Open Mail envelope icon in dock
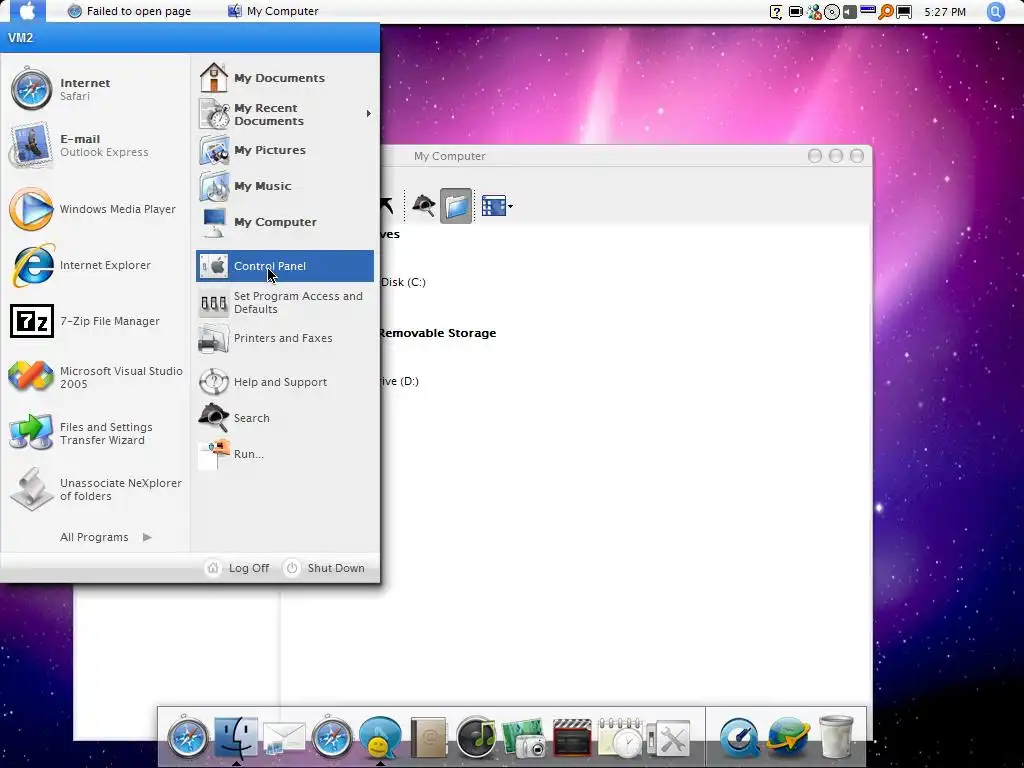The width and height of the screenshot is (1024, 768). [x=284, y=739]
